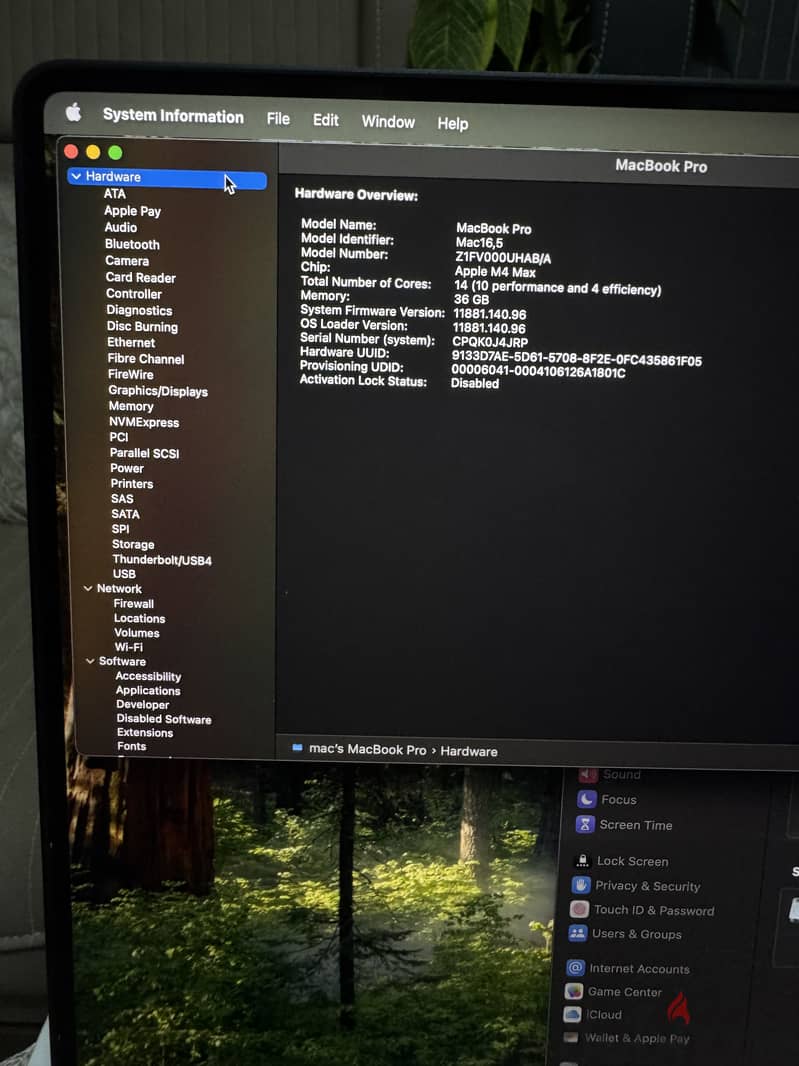
Task: Select Fonts under Software
Action: point(132,746)
